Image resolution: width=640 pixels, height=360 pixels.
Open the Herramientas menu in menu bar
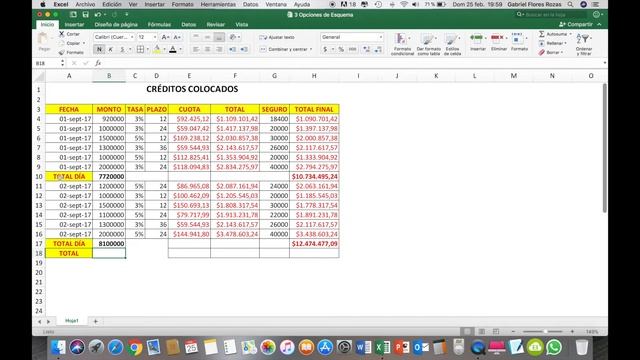[x=218, y=4]
